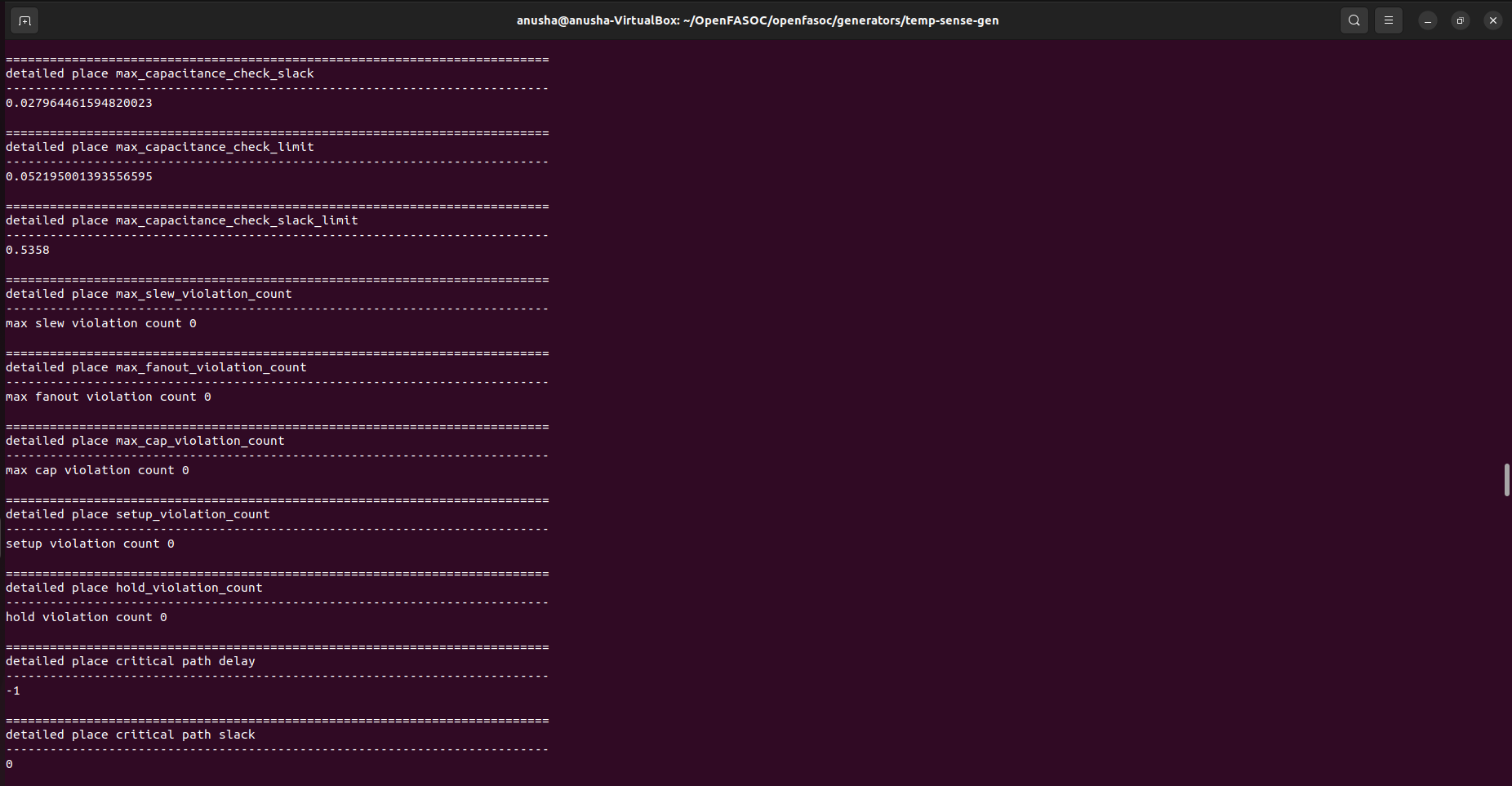Click the title bar showing temp-sense-gen path
Image resolution: width=1512 pixels, height=786 pixels.
click(757, 20)
